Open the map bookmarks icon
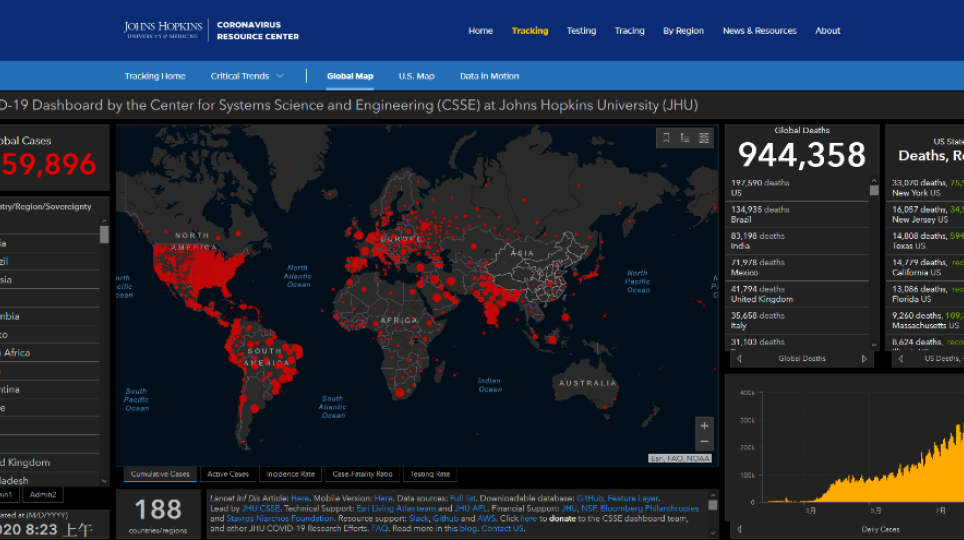This screenshot has height=540, width=964. coord(666,138)
